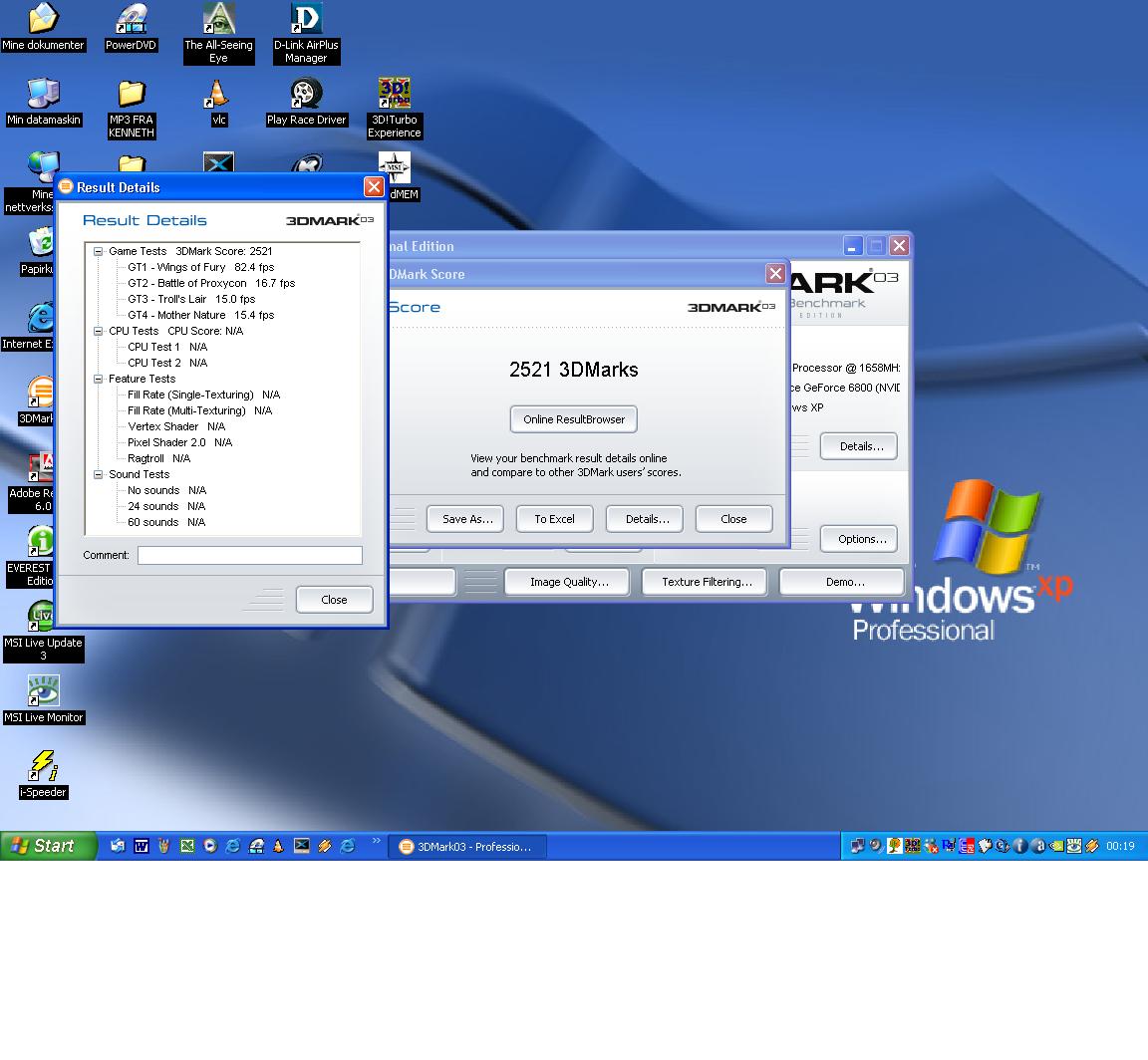Click Details... in 3DMark03 main window
Screen dimensions: 1148x1060
859,446
